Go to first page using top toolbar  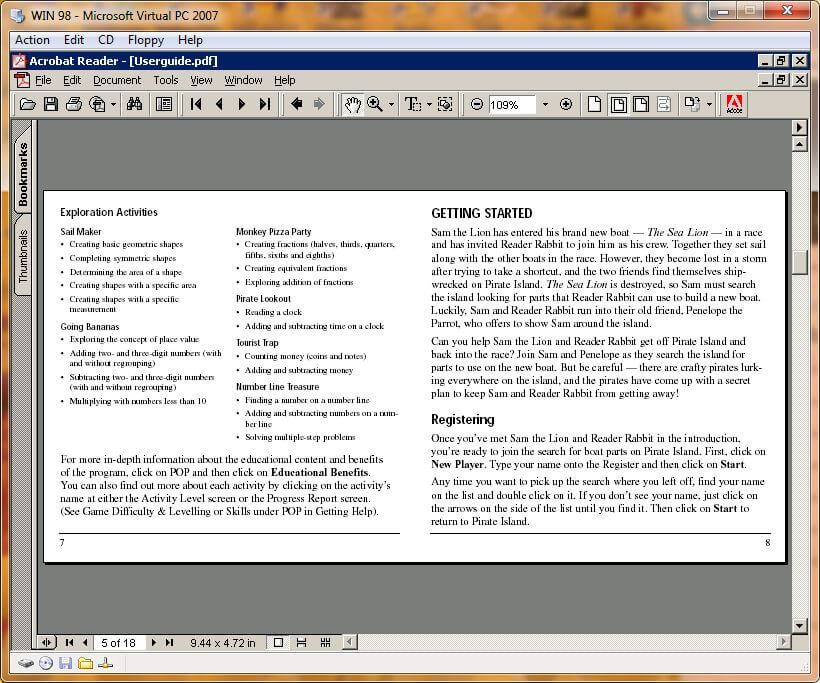click(x=196, y=104)
